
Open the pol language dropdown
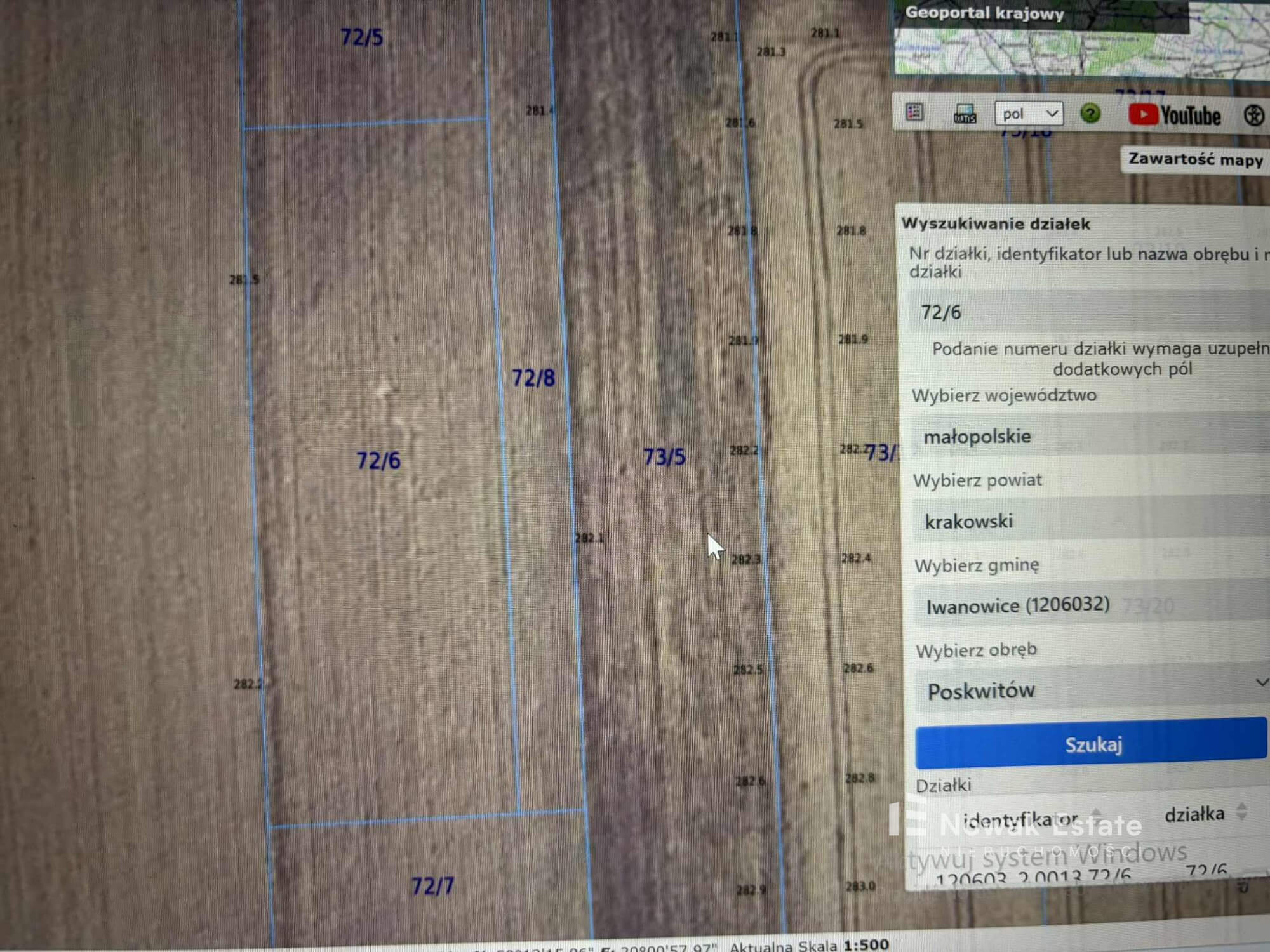click(1028, 114)
